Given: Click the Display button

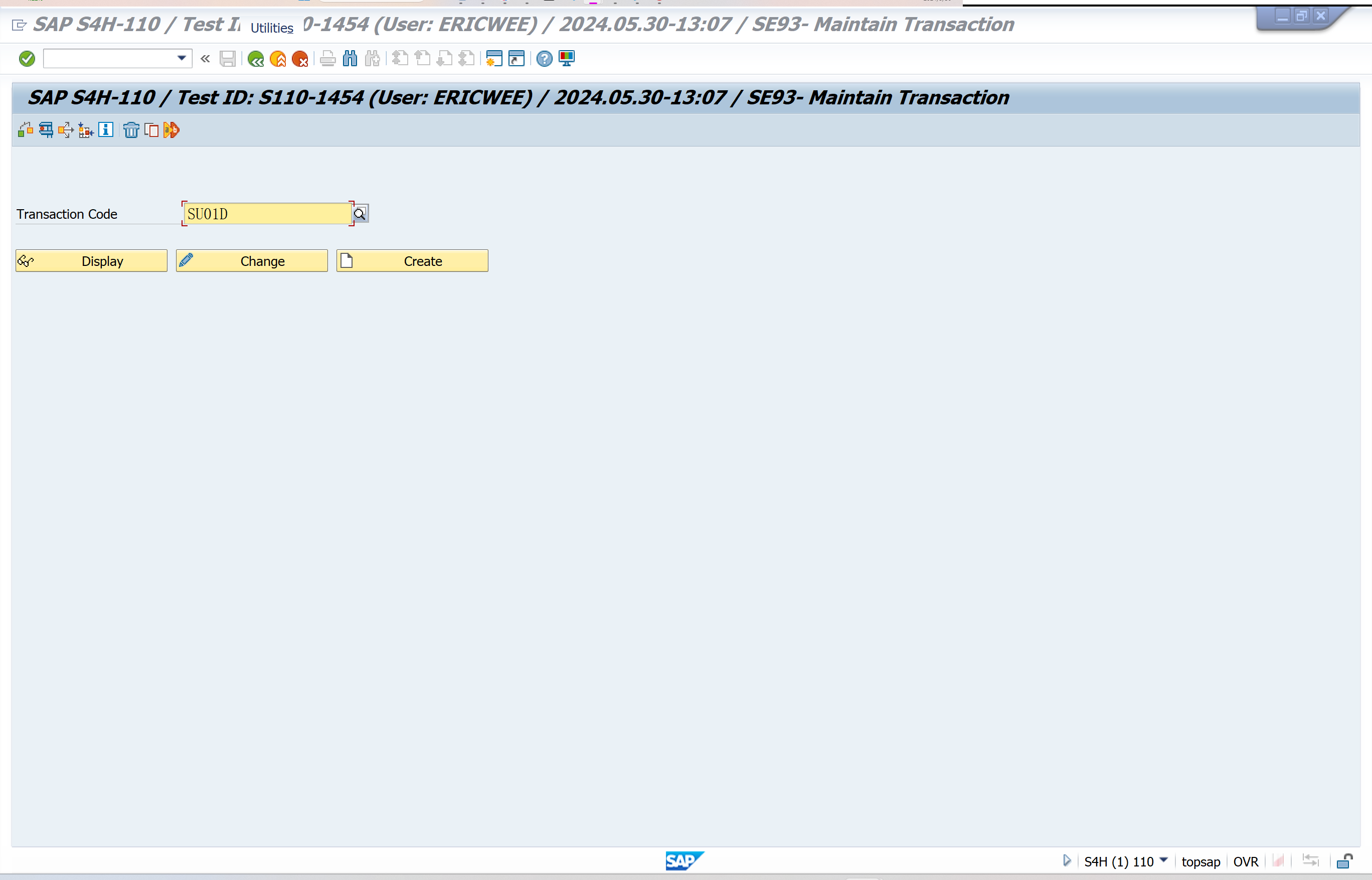Looking at the screenshot, I should [91, 261].
